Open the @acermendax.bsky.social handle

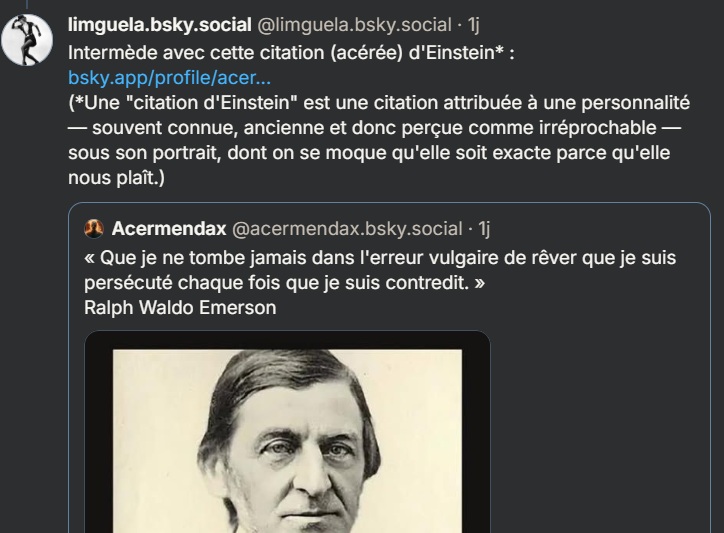pos(347,229)
